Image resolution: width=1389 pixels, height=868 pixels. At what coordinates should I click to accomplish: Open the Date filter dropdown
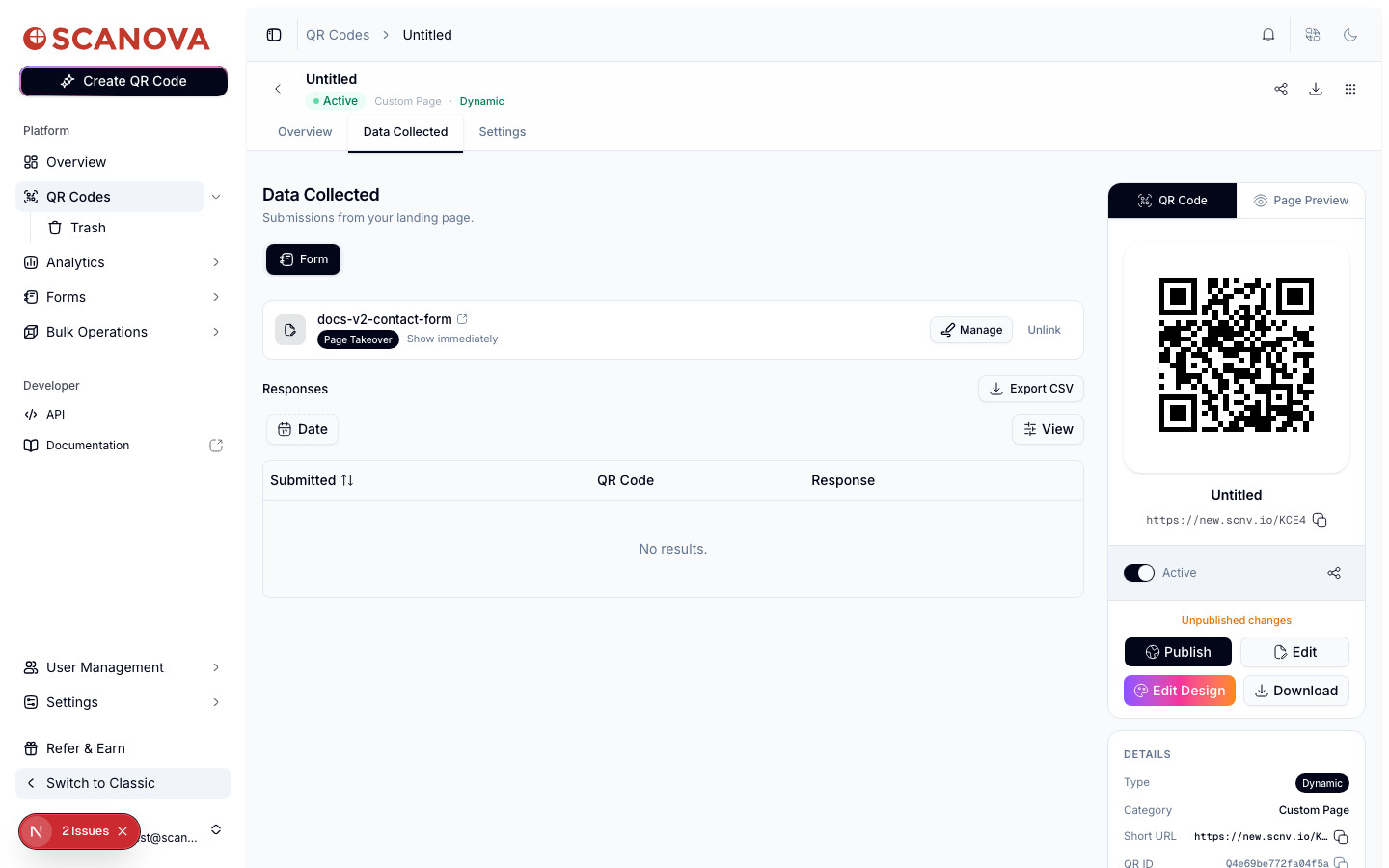coord(302,429)
